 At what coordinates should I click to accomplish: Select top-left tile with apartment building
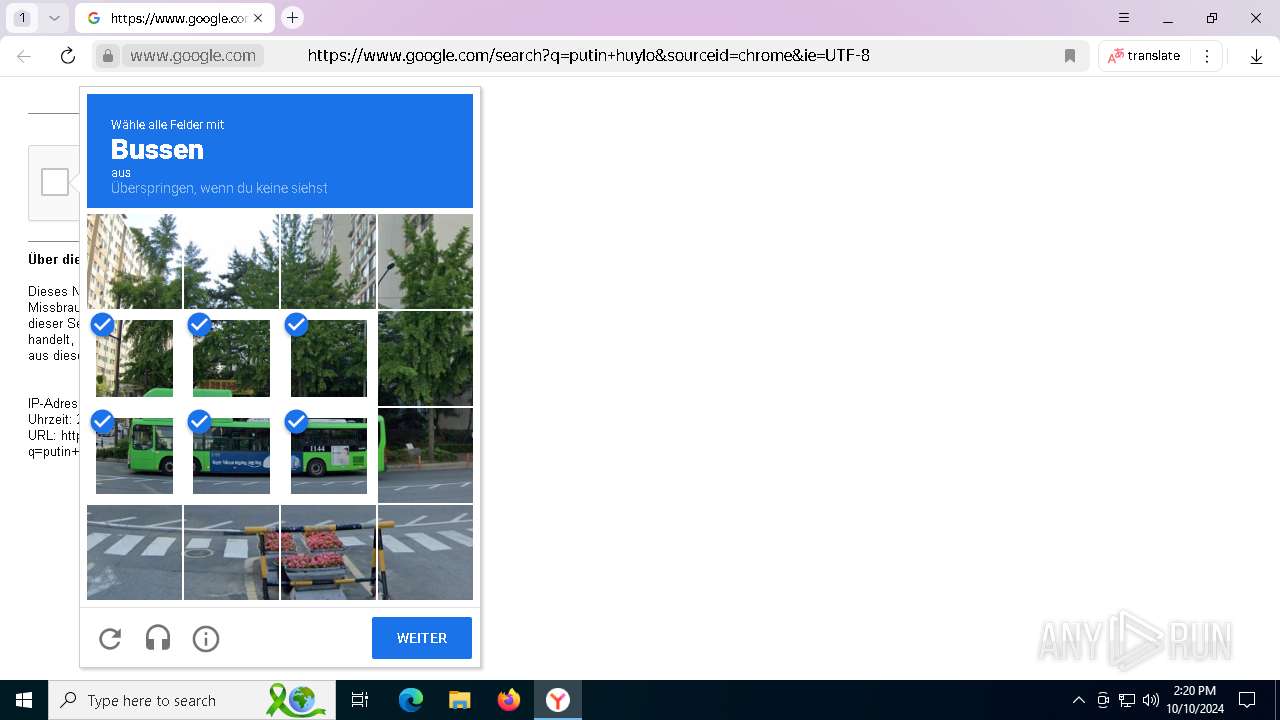point(134,261)
